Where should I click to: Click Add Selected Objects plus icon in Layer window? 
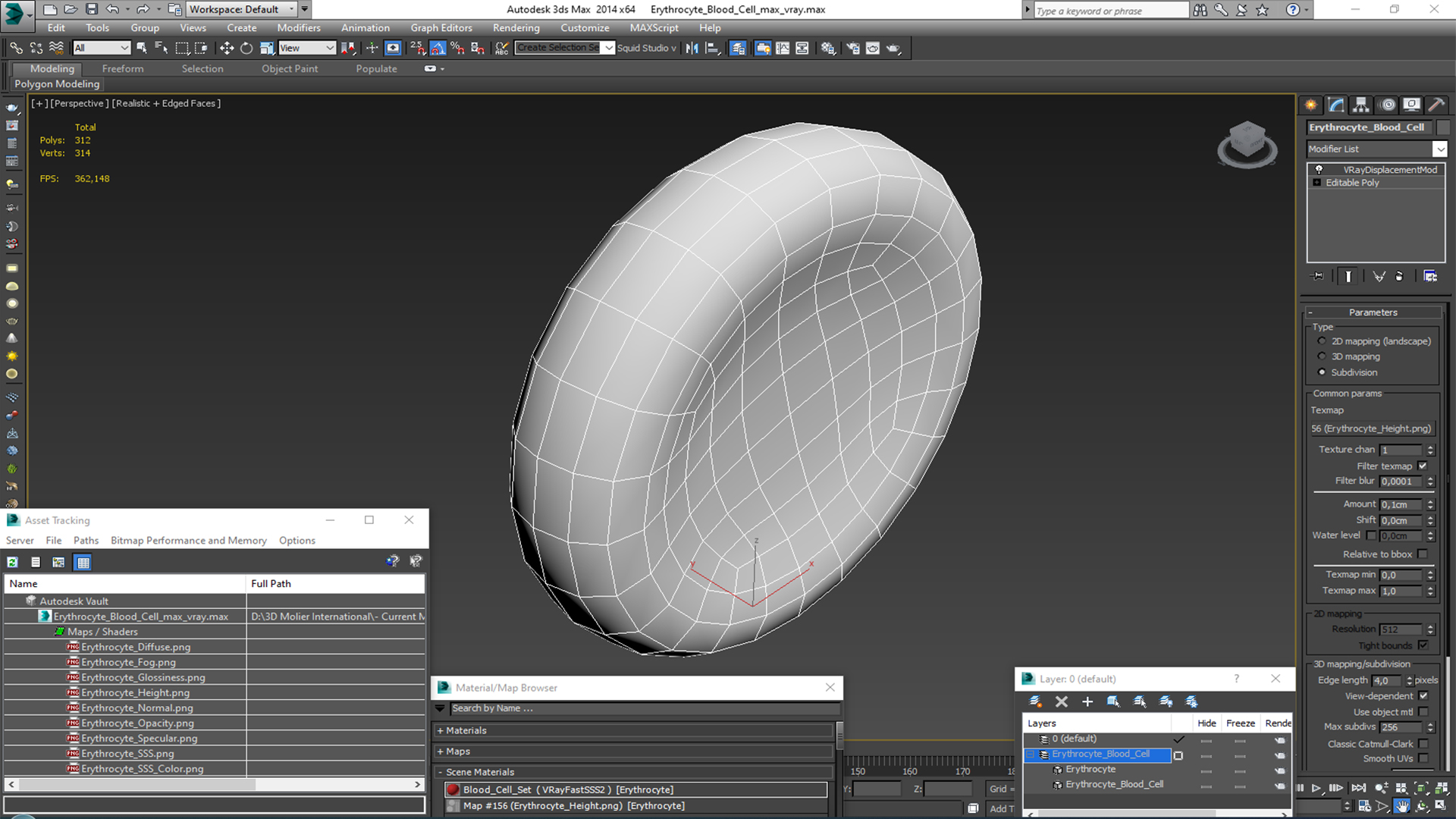click(1087, 701)
